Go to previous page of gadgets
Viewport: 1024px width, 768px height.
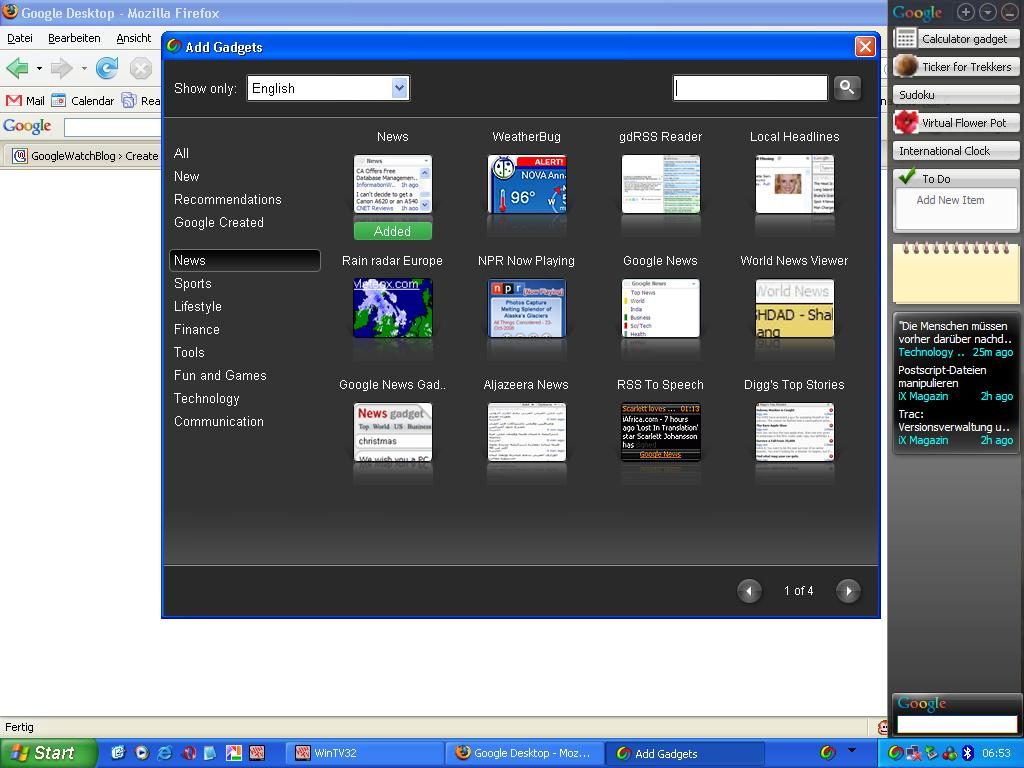749,591
